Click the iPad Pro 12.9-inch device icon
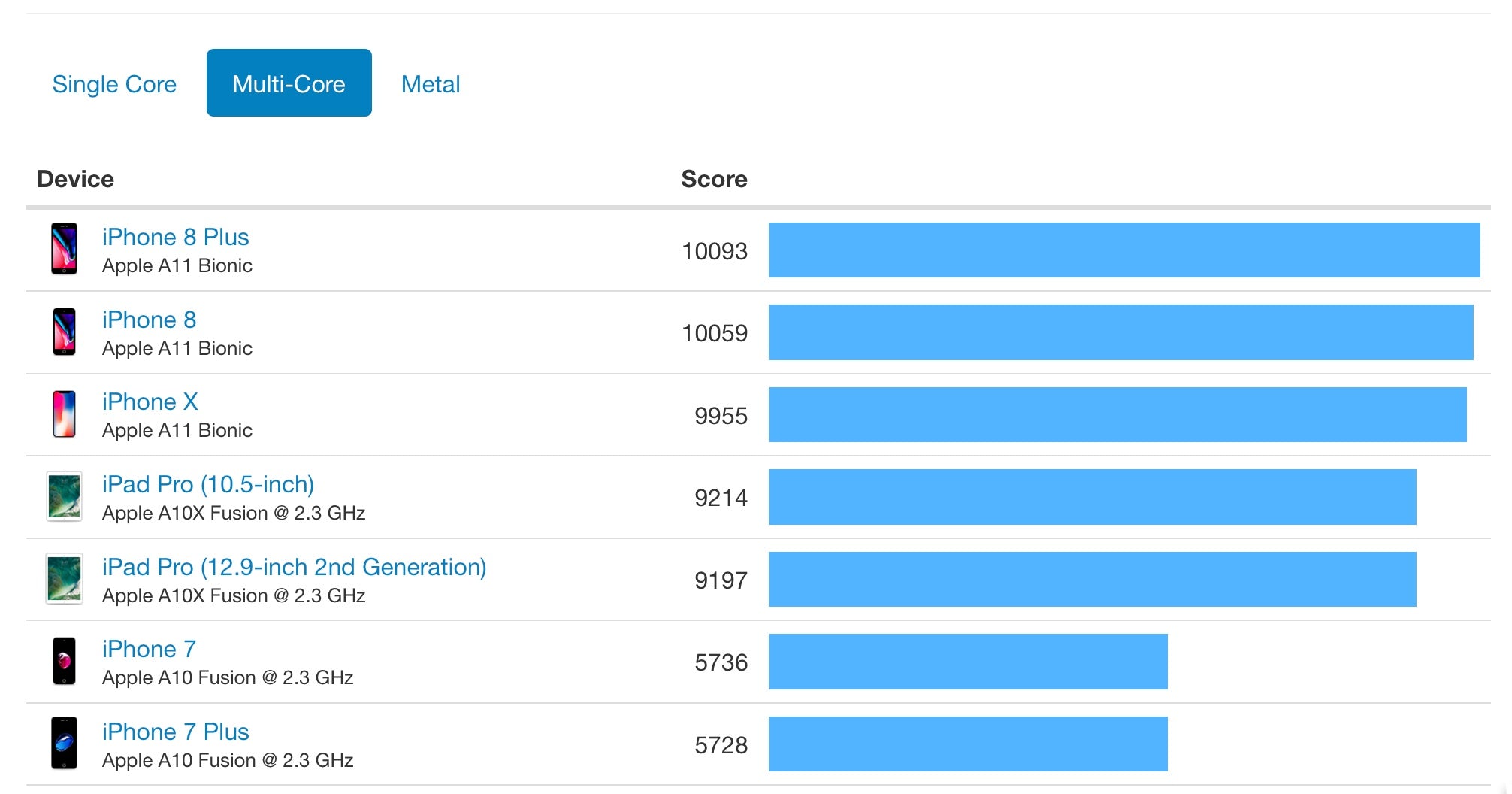This screenshot has height=794, width=1512. (x=64, y=579)
